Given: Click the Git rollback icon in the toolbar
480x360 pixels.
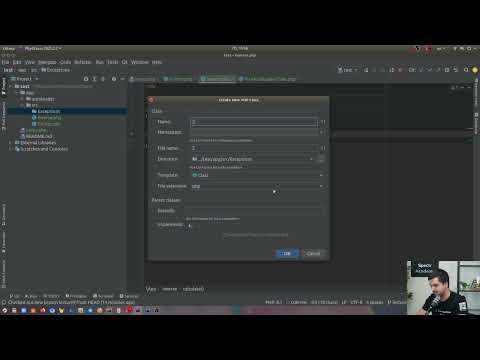Looking at the screenshot, I should coord(455,70).
